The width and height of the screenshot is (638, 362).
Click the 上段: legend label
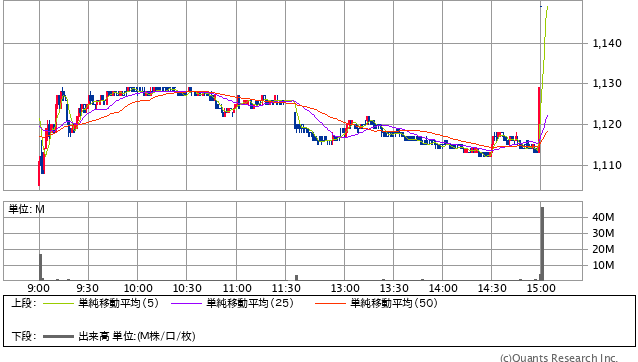click(x=24, y=303)
